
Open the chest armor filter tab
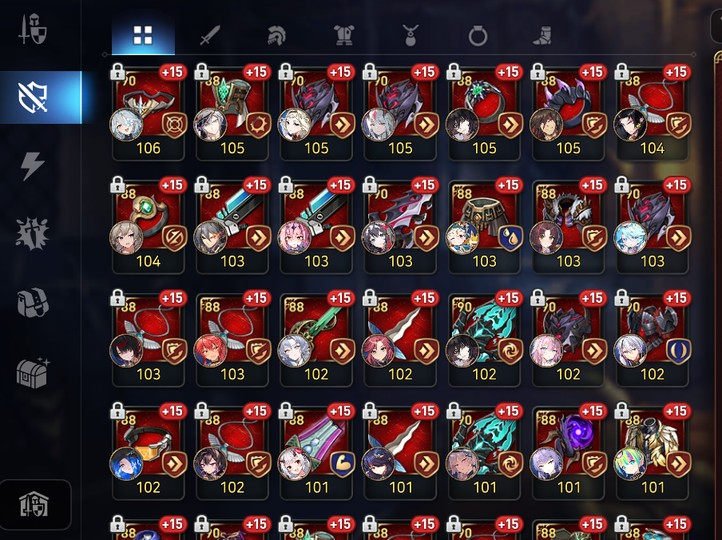(x=344, y=35)
